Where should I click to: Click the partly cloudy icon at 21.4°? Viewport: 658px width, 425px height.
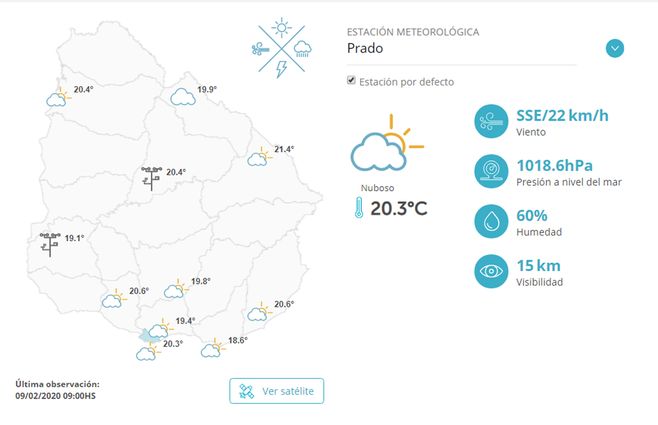coord(260,156)
